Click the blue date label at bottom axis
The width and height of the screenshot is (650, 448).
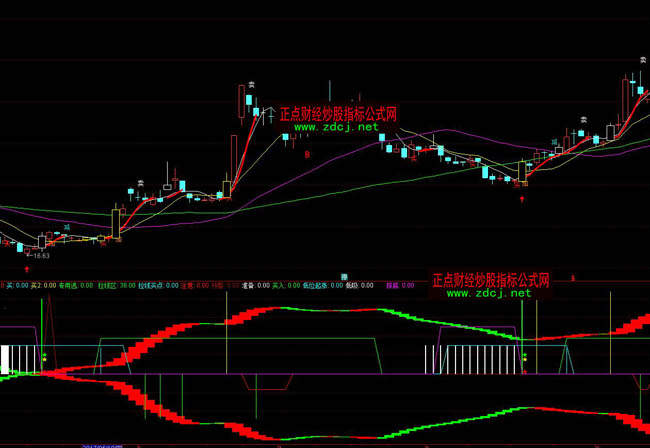(102, 445)
